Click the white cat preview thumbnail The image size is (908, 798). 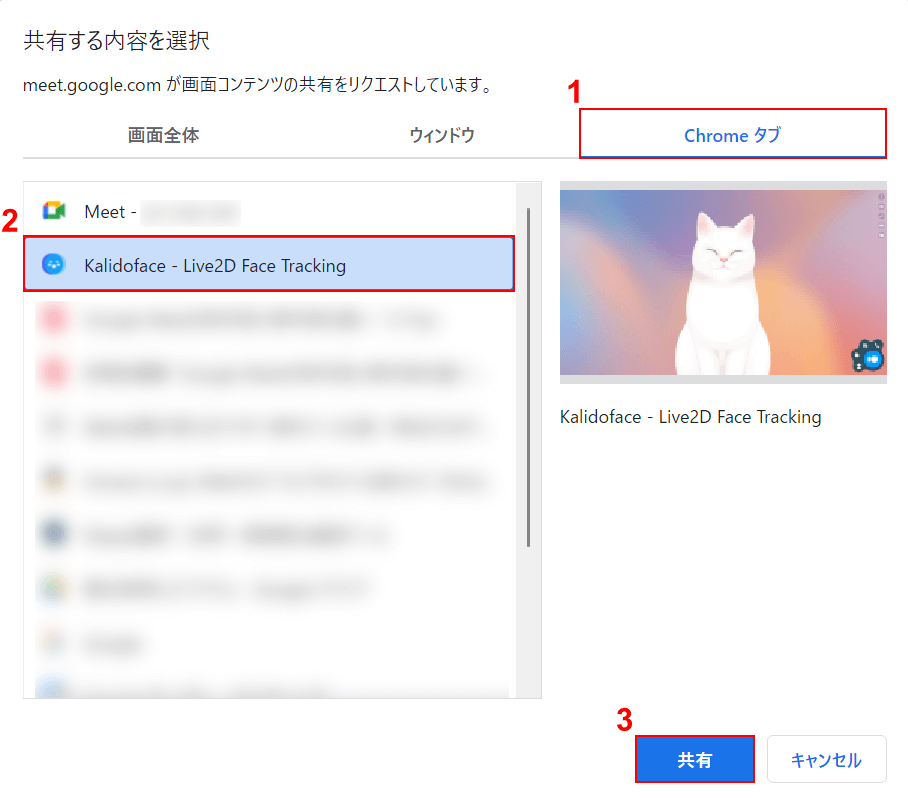point(723,282)
